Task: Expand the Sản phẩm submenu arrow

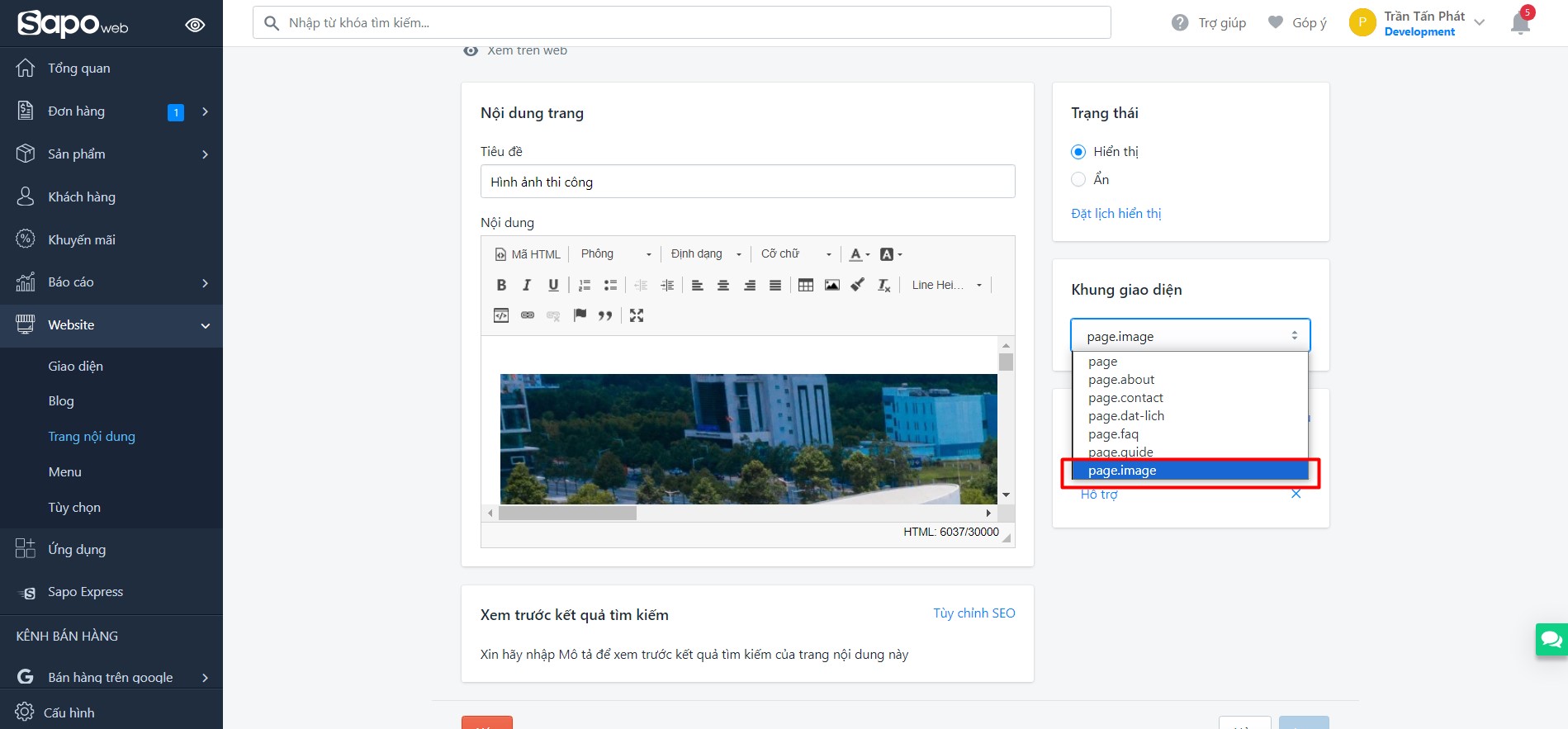Action: (205, 154)
